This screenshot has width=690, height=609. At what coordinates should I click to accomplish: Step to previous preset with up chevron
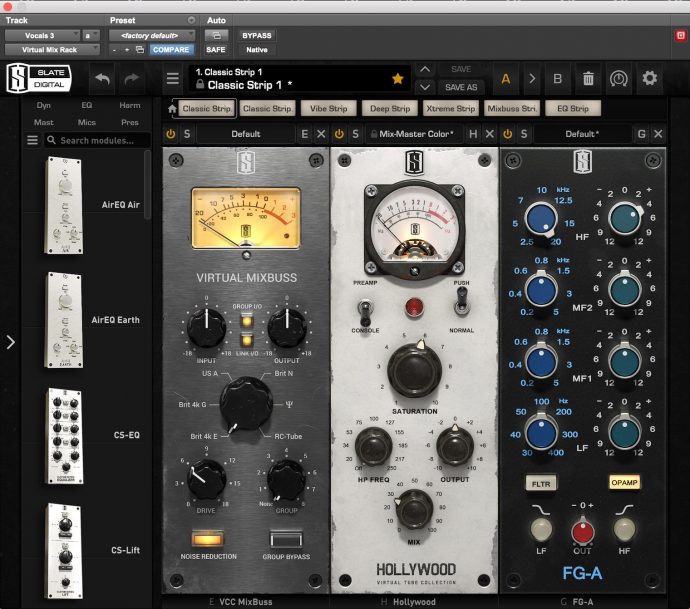tap(425, 70)
